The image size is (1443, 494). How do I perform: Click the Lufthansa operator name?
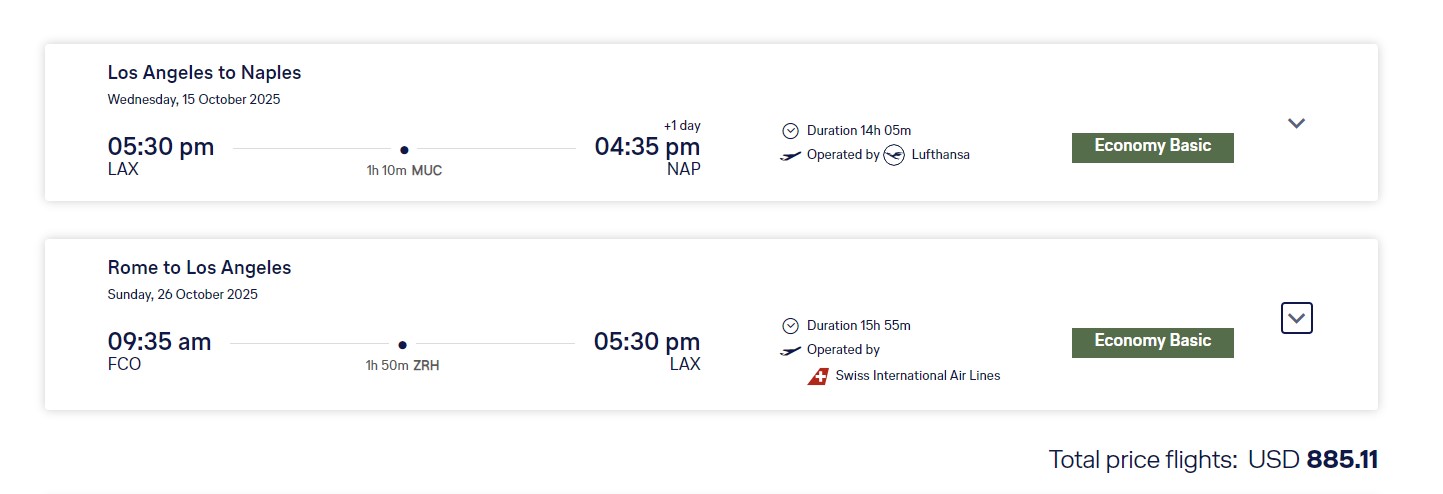click(x=941, y=155)
